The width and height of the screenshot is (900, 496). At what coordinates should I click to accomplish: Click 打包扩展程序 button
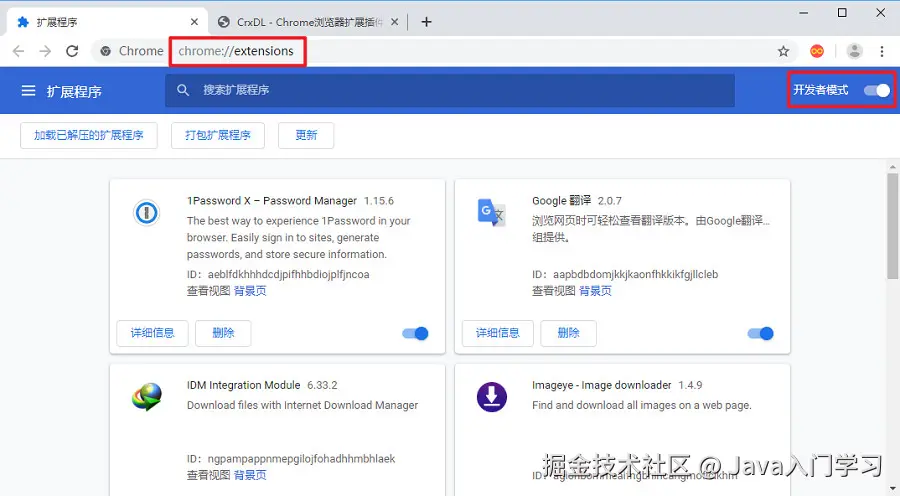tap(218, 135)
